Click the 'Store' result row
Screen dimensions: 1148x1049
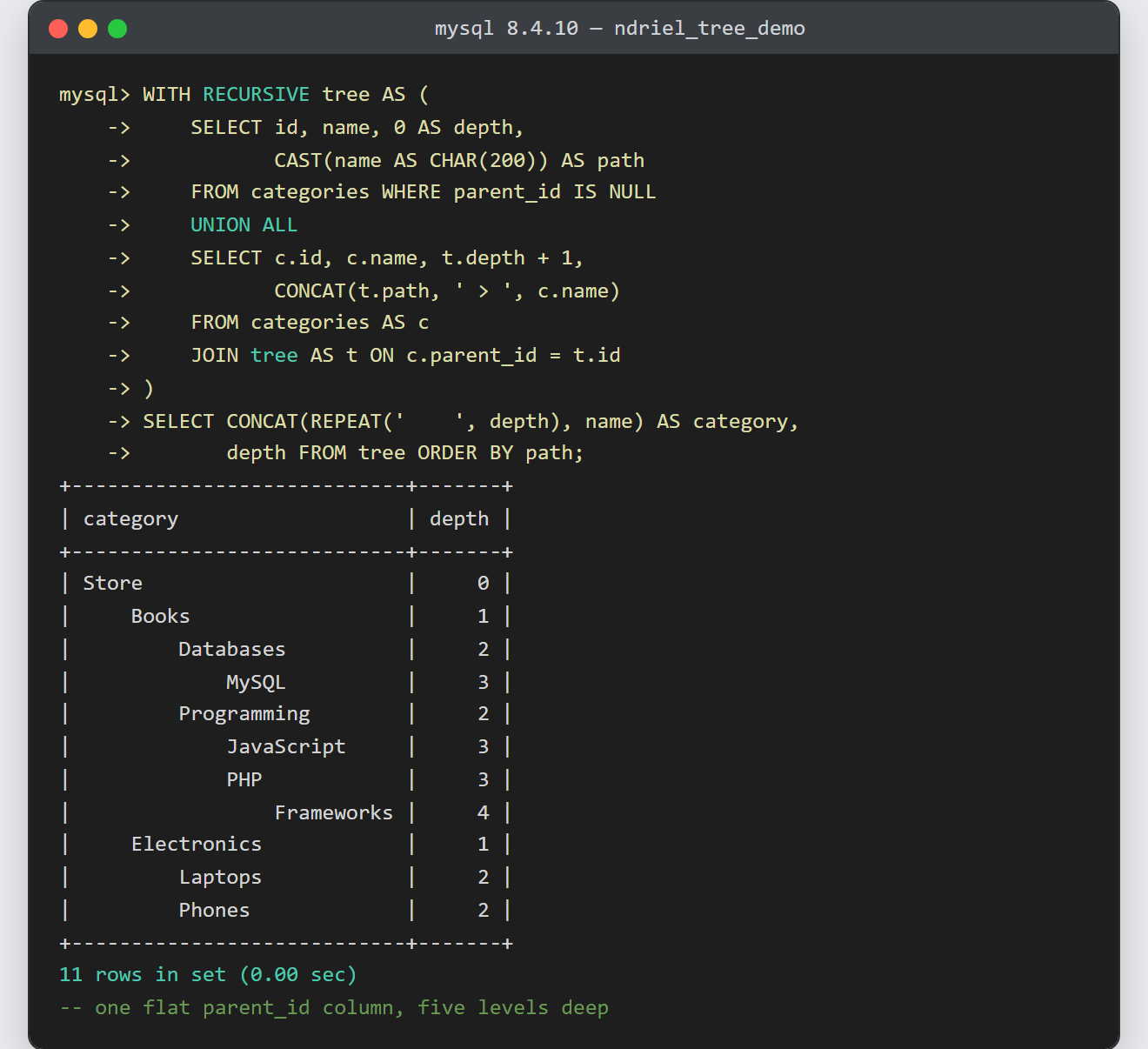click(286, 584)
